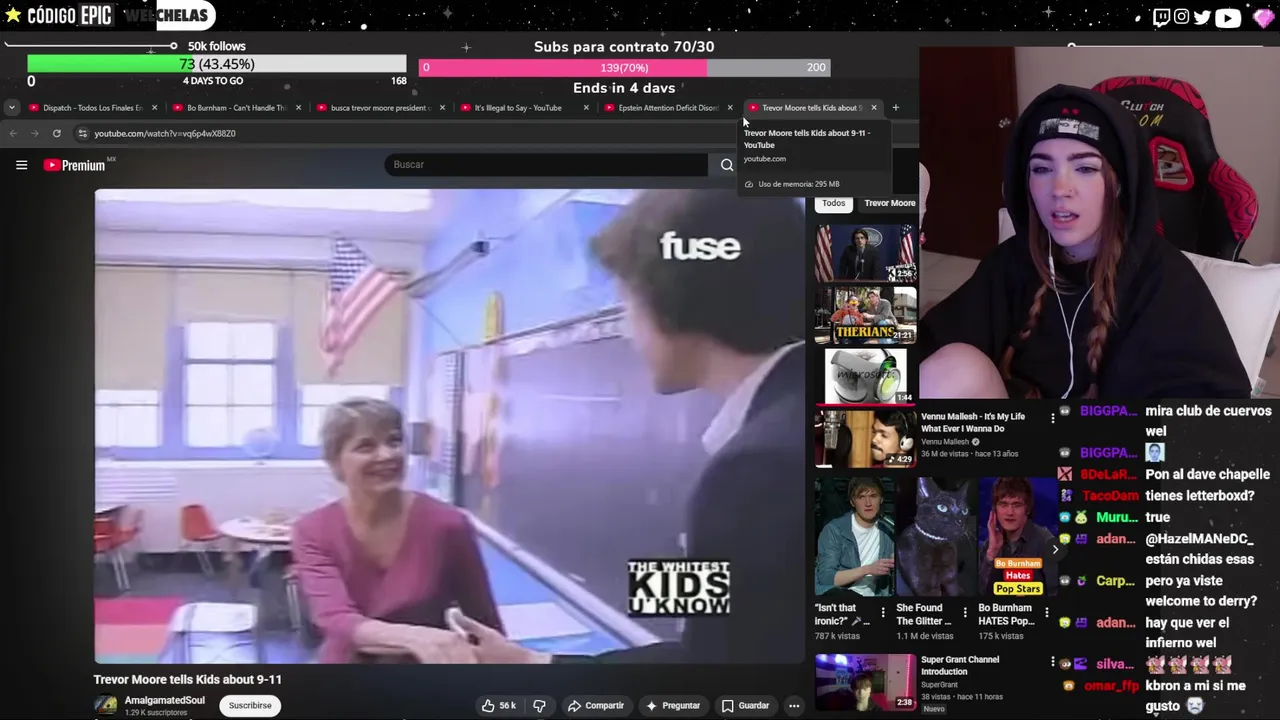The width and height of the screenshot is (1280, 720).
Task: Click the Subs para contrato pink bar
Action: pos(624,68)
